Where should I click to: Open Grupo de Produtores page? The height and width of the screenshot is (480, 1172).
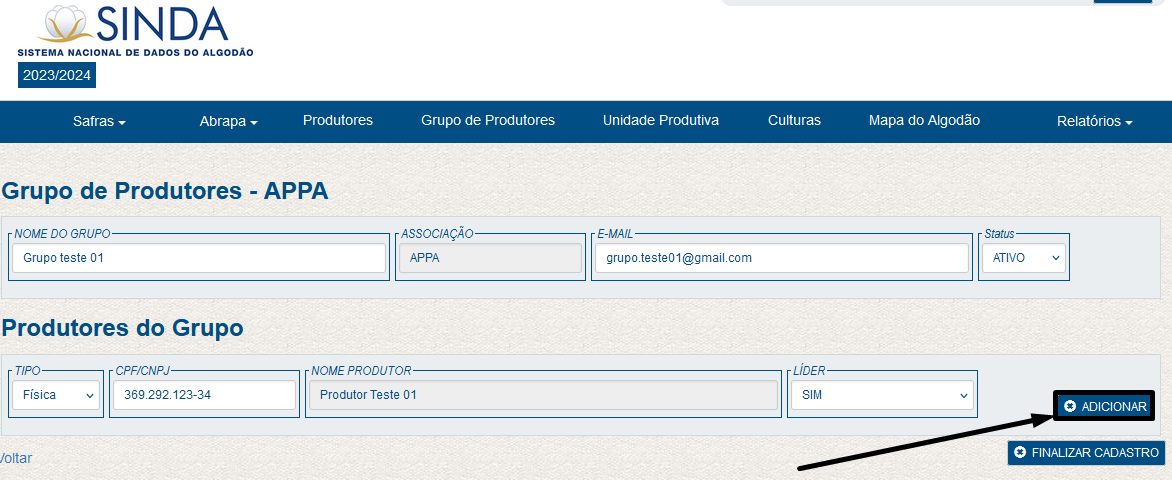point(488,121)
